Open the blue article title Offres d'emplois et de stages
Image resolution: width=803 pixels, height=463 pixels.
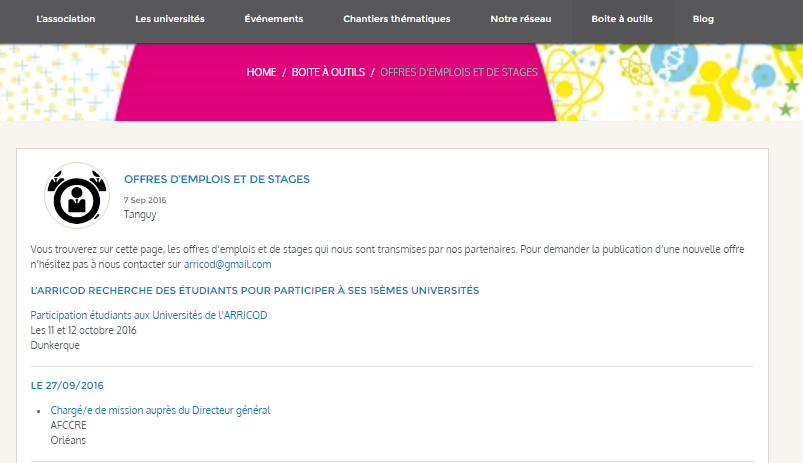coord(217,179)
